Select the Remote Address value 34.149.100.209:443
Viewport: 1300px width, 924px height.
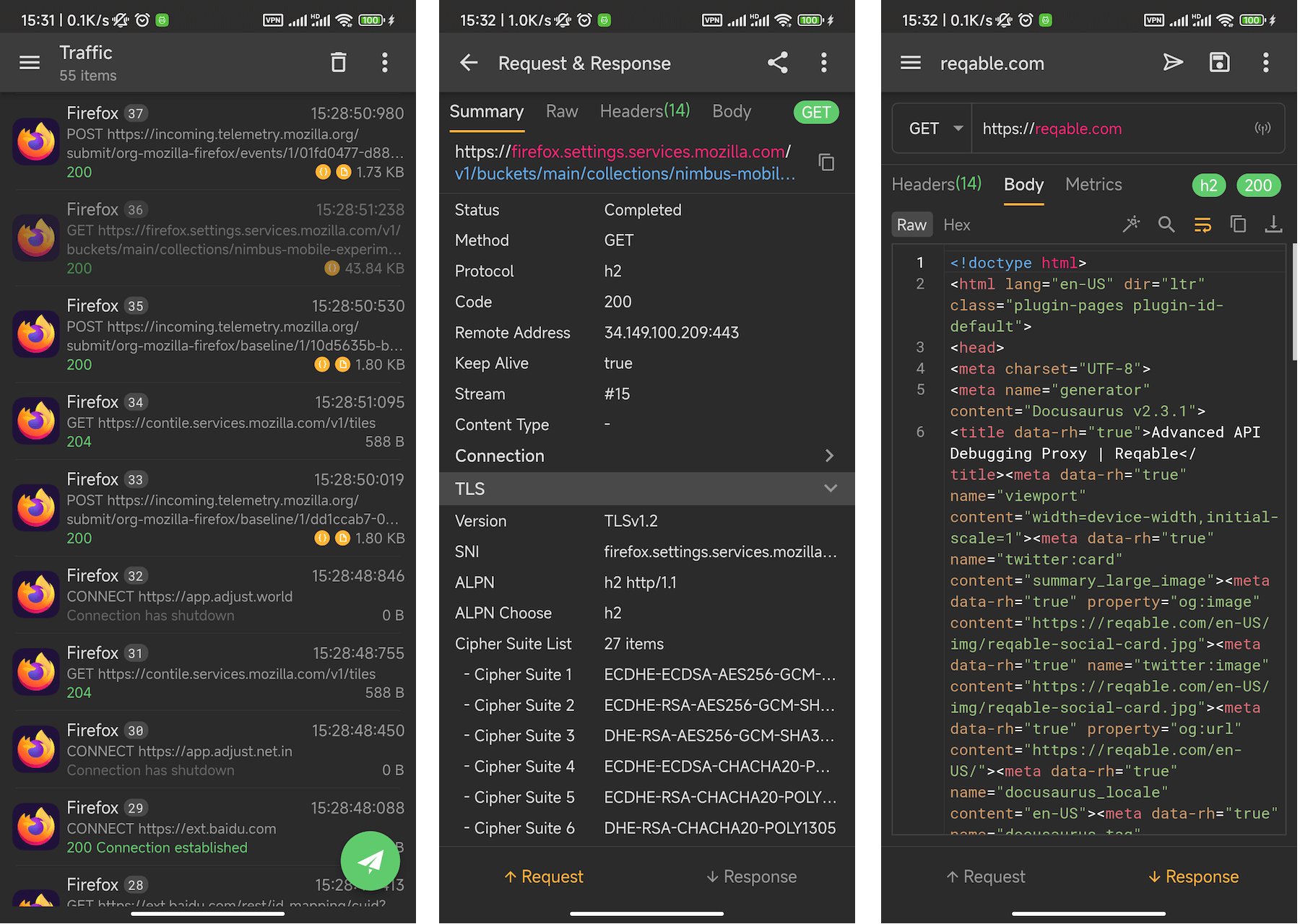tap(671, 333)
